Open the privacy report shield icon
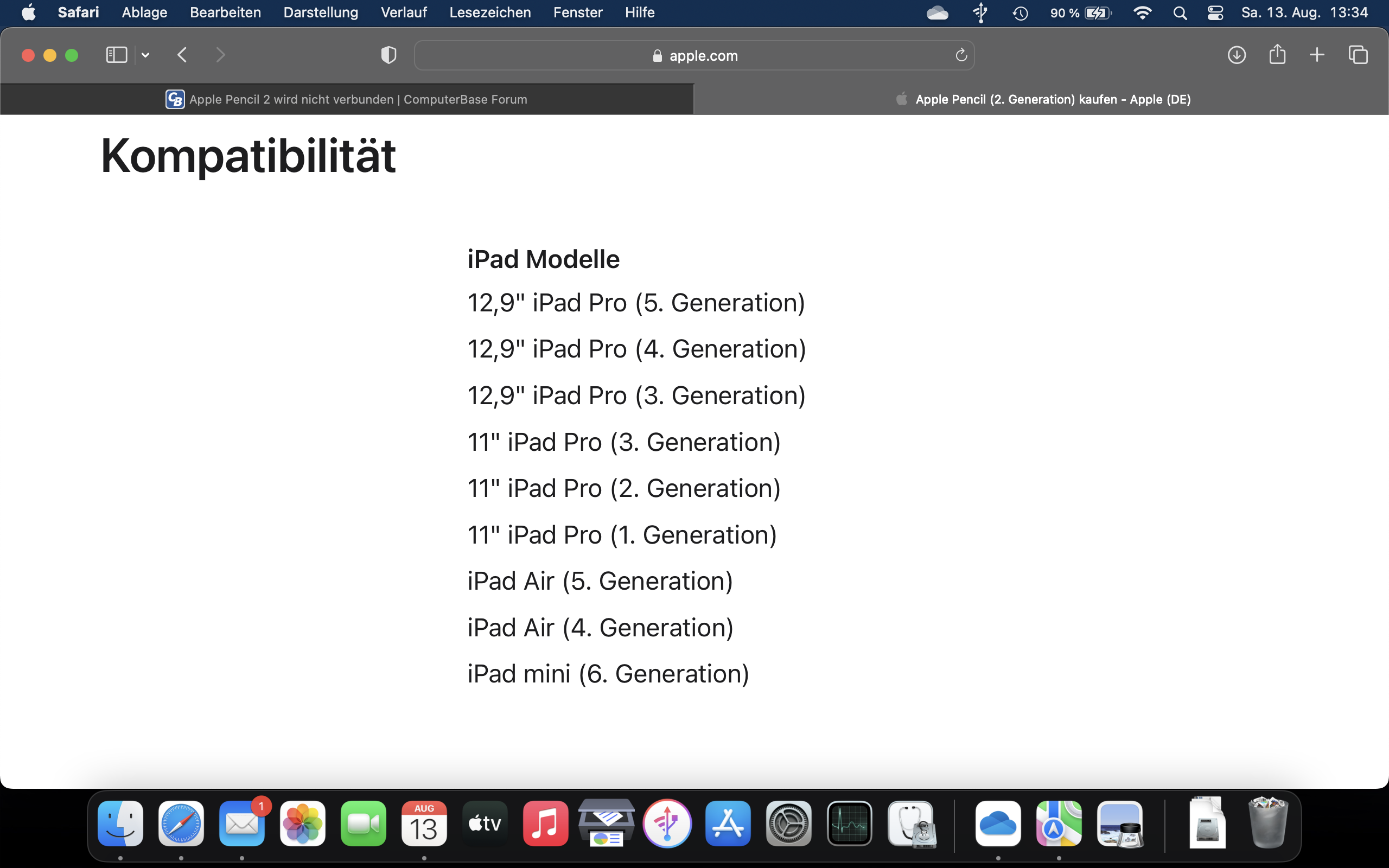Screen dimensions: 1389x868 (388, 55)
